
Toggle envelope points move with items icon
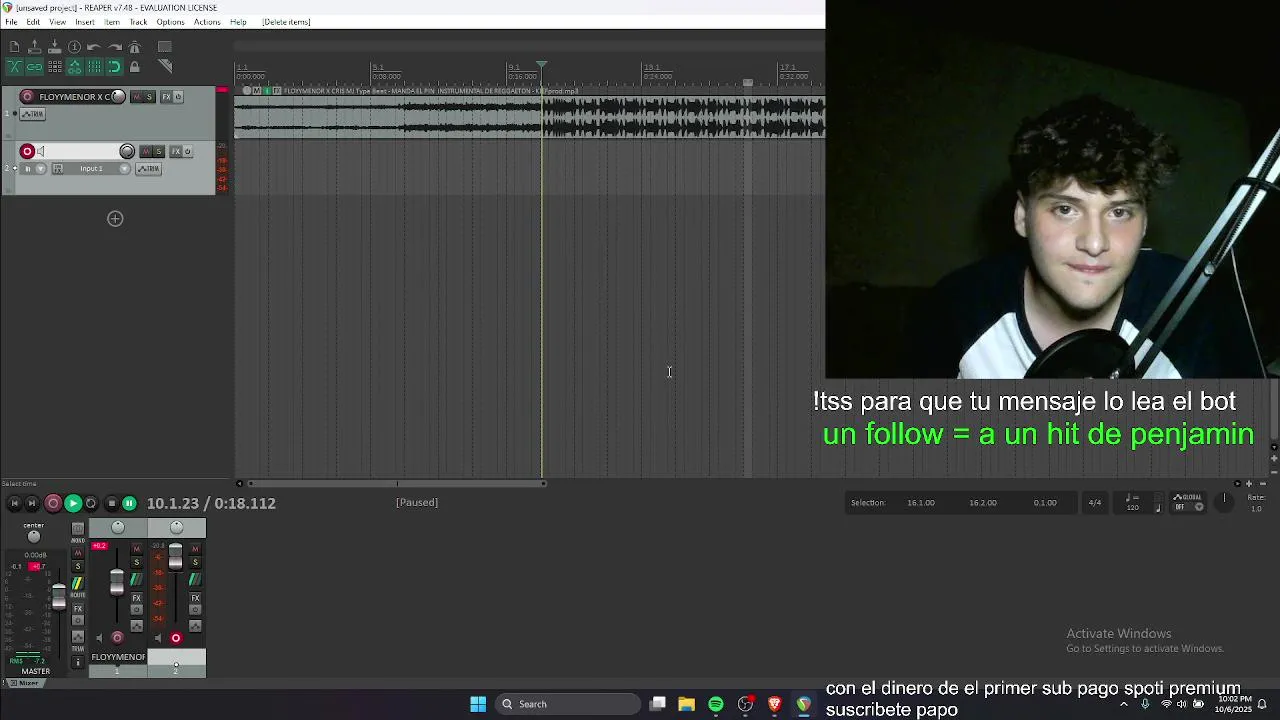point(74,67)
